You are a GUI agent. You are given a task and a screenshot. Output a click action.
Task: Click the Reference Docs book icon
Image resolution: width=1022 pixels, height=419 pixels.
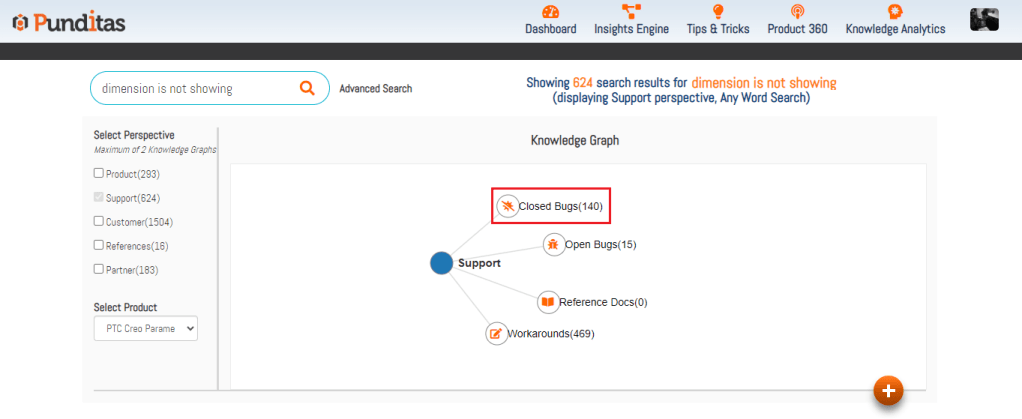[547, 302]
